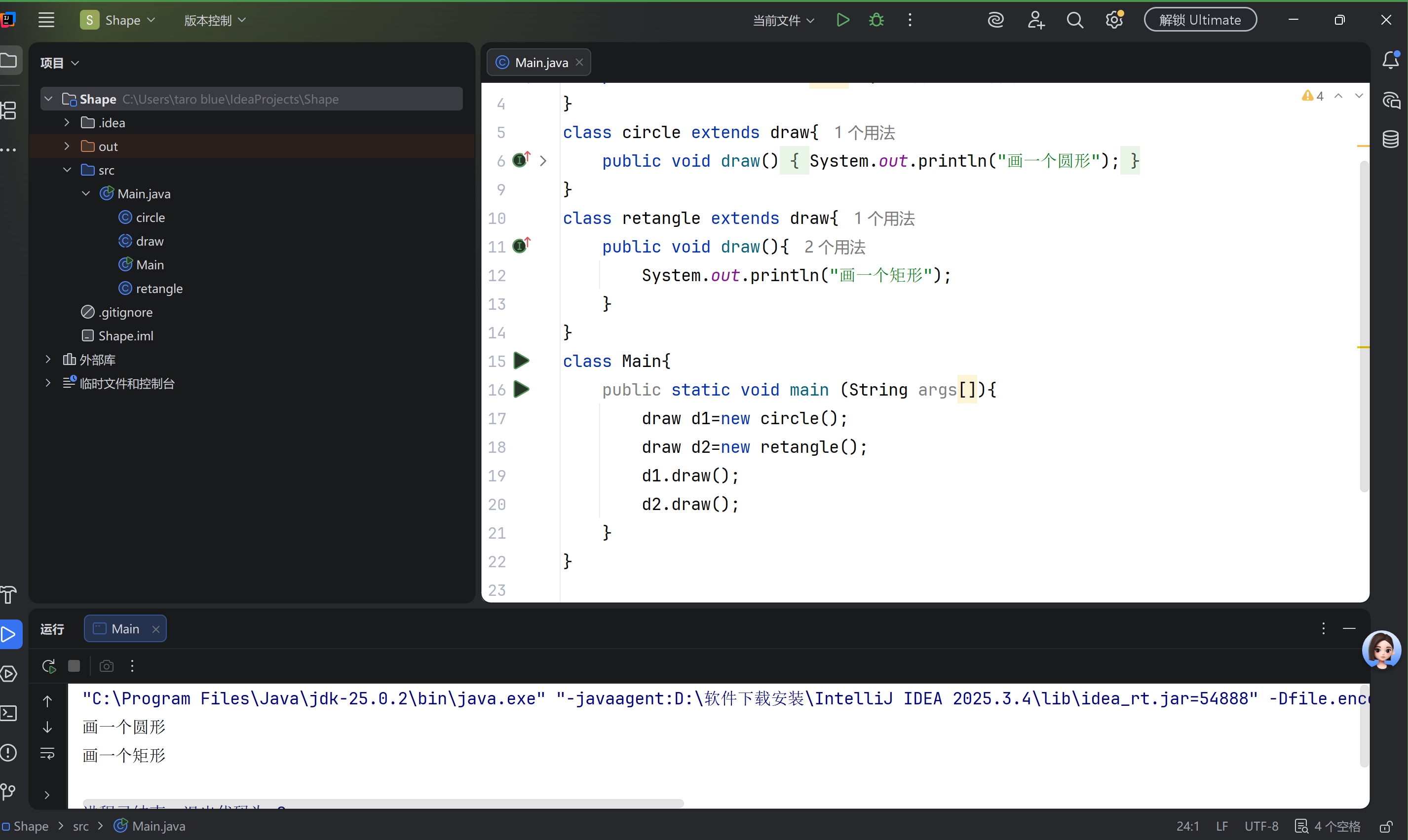
Task: Open the Database tool window
Action: [x=1390, y=139]
